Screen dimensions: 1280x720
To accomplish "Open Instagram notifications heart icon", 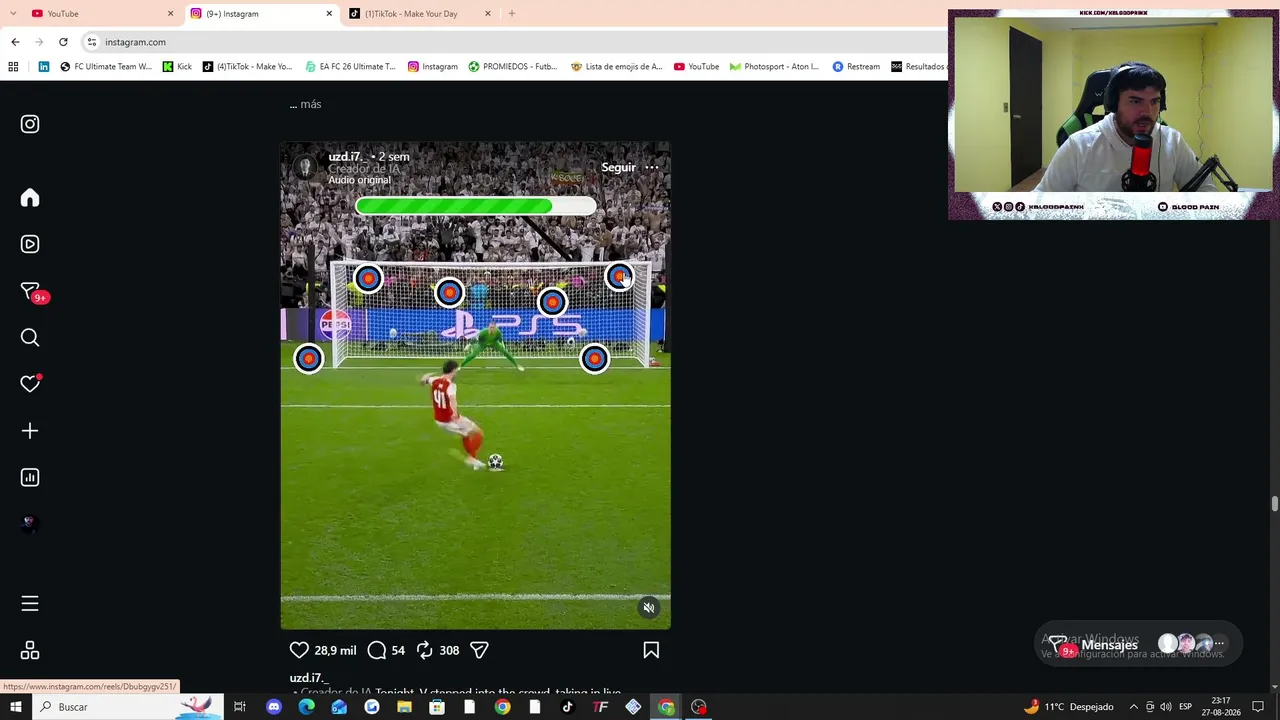I will pyautogui.click(x=30, y=384).
